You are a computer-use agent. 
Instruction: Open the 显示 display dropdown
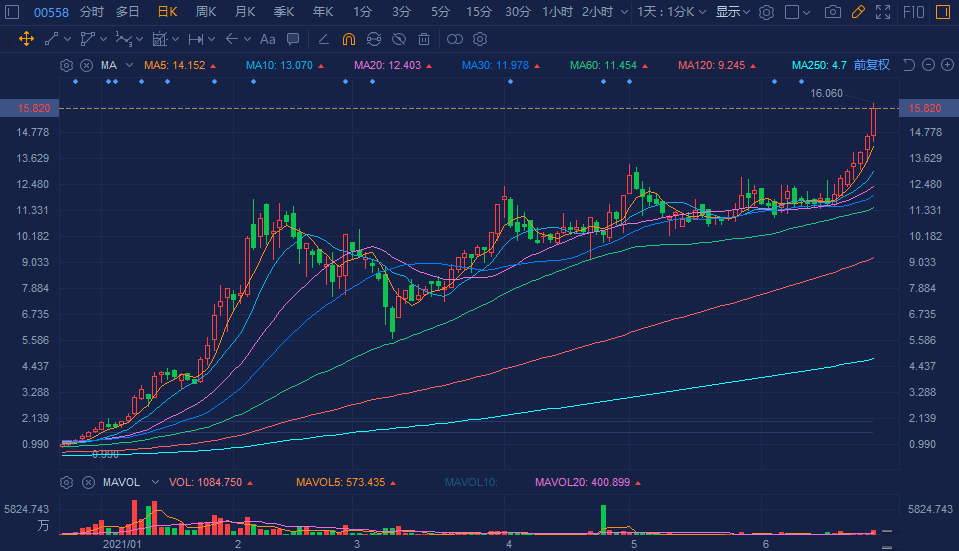click(733, 12)
